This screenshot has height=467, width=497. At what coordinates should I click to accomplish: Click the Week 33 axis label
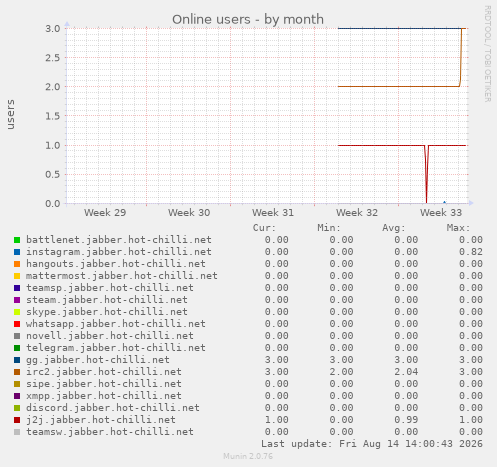click(441, 213)
